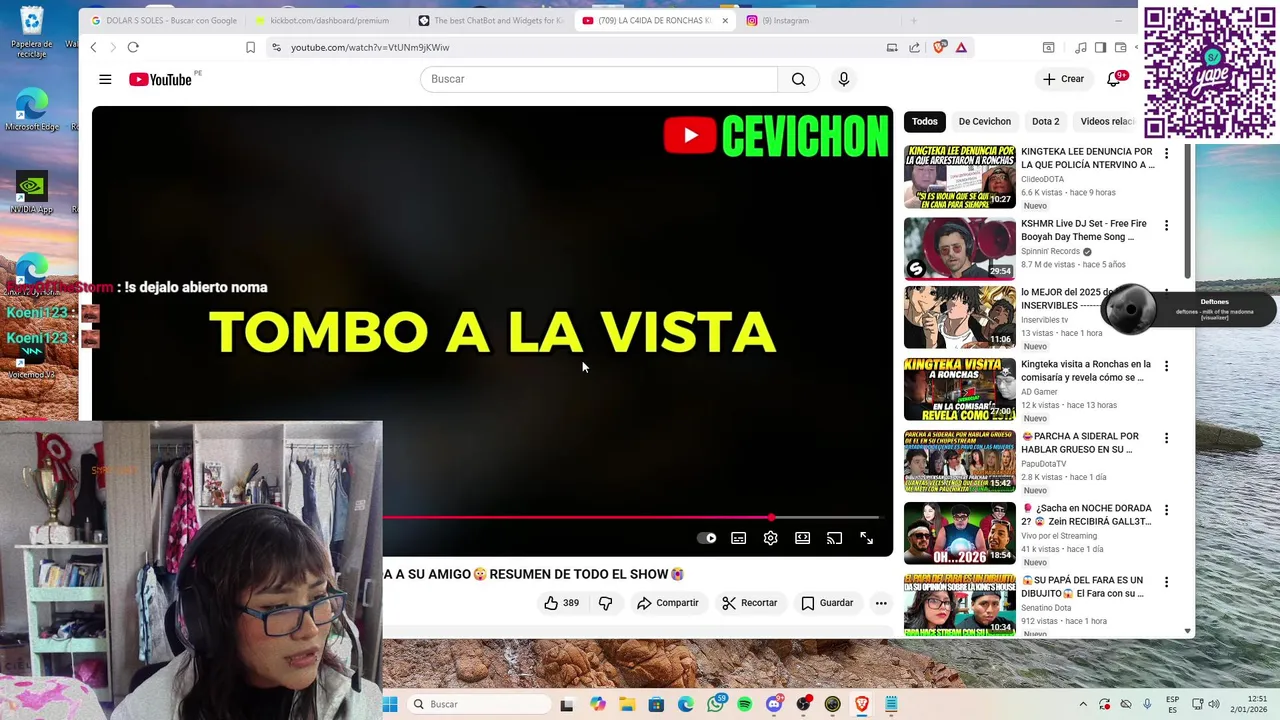Reload the page in the browser
Screen dimensions: 1280x720
[x=133, y=47]
